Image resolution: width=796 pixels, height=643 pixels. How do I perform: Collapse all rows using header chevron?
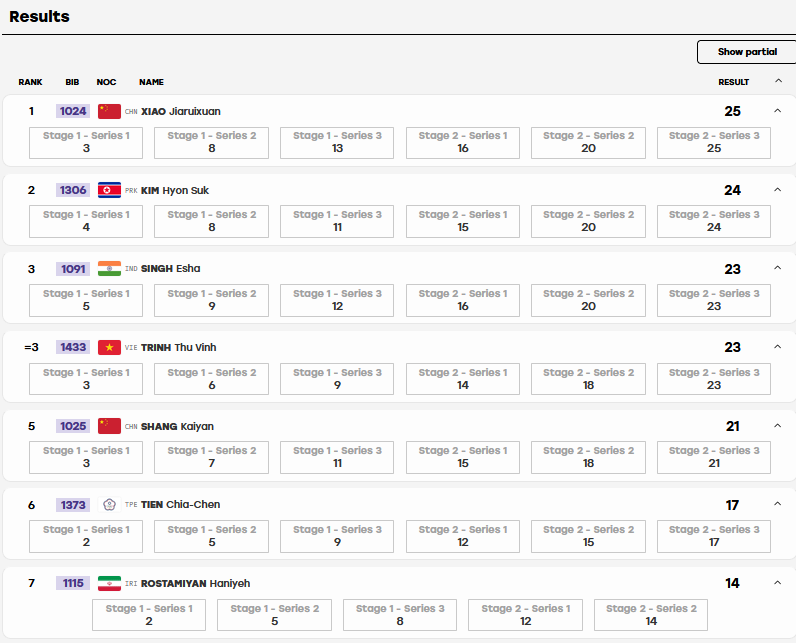tap(778, 81)
